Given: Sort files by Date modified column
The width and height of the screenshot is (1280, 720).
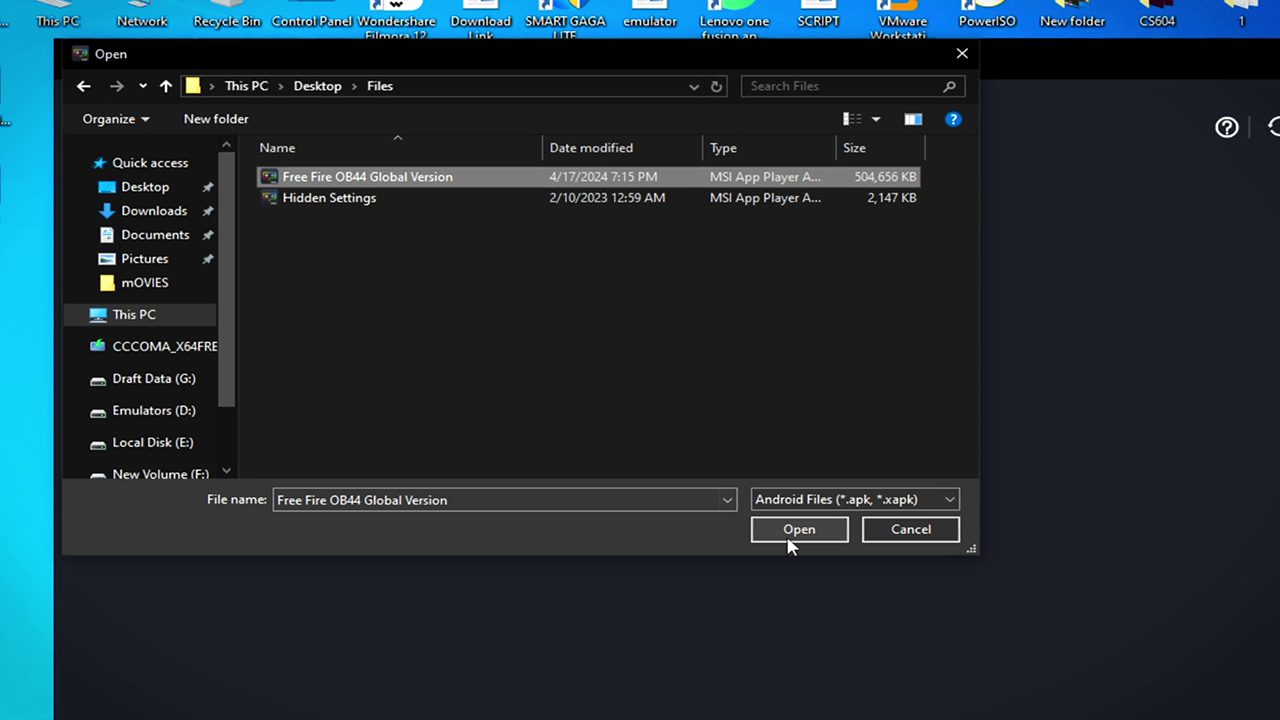Looking at the screenshot, I should [x=623, y=148].
